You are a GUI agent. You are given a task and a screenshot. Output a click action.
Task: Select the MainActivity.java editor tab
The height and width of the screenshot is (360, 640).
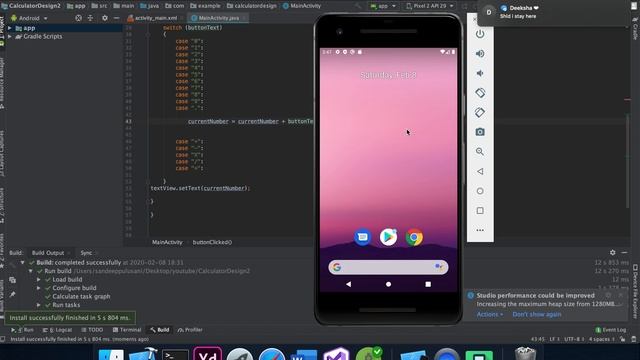click(218, 18)
